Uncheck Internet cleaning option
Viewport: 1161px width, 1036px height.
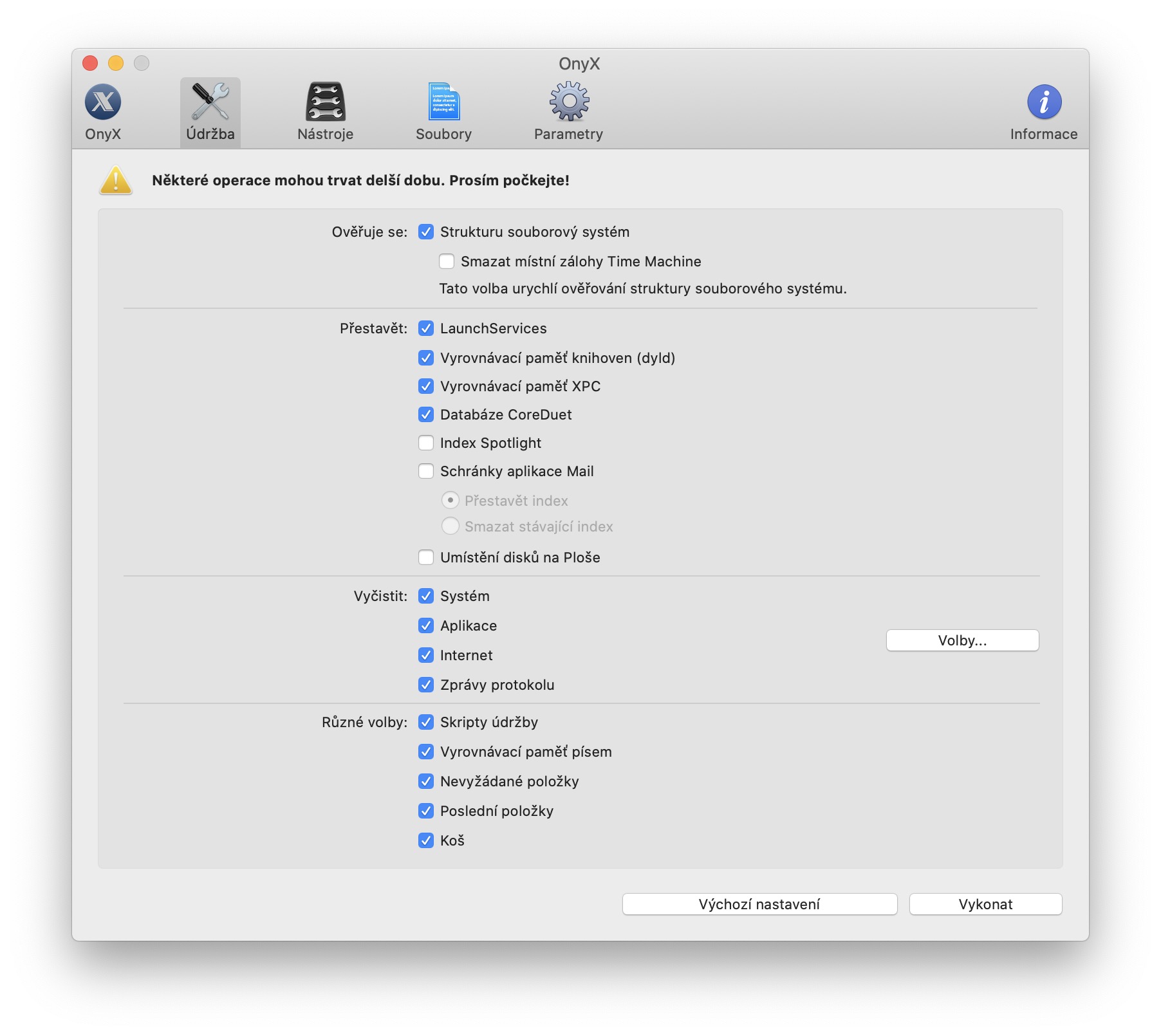tap(426, 655)
